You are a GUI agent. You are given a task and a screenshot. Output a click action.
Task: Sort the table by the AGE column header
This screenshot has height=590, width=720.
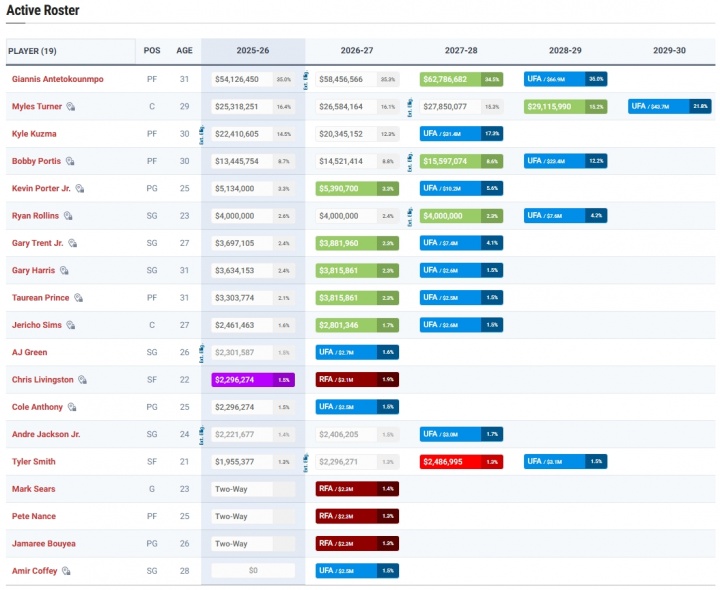pos(185,50)
